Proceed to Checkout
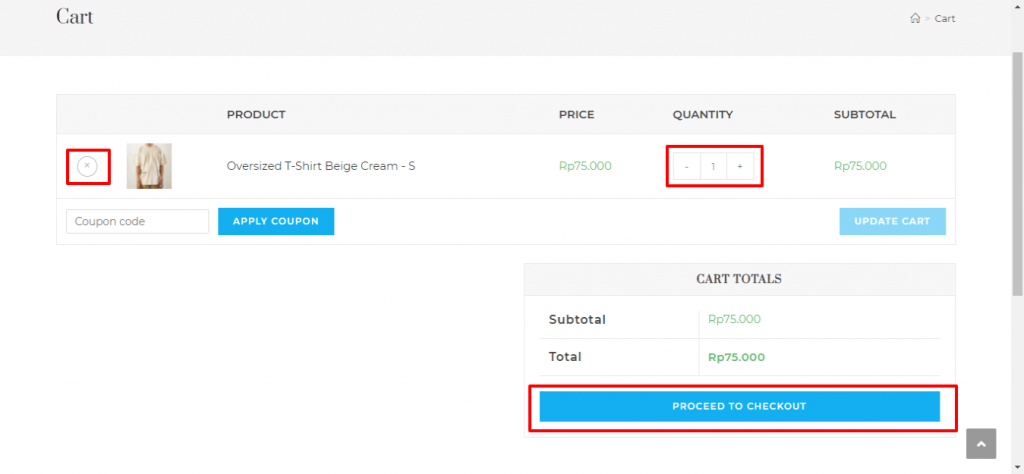 (739, 406)
